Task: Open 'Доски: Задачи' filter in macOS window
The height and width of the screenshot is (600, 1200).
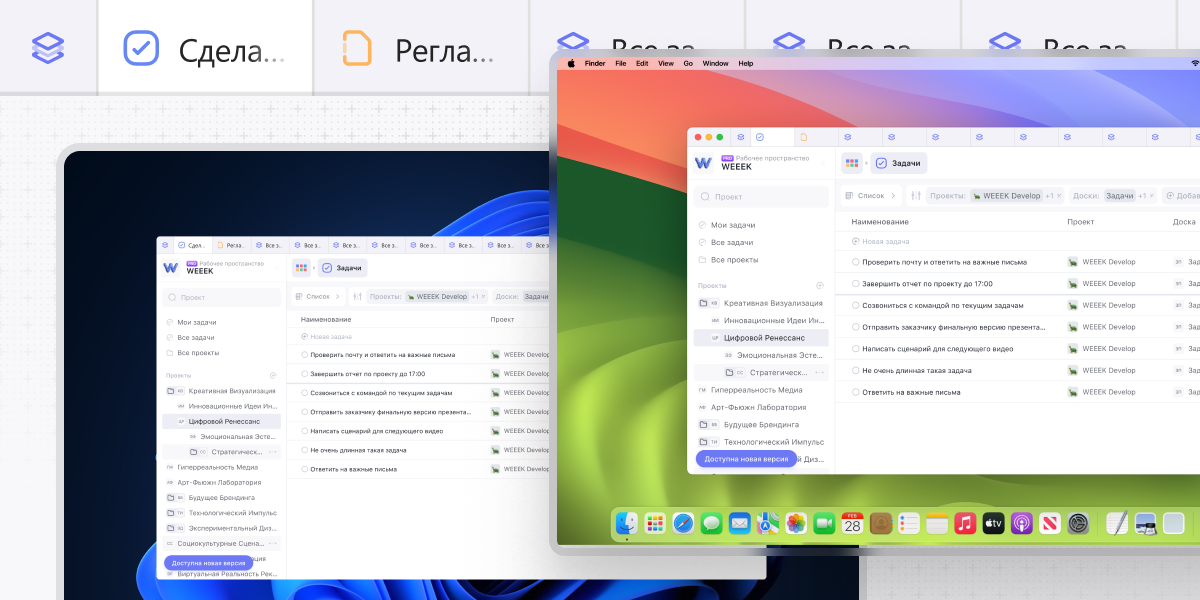Action: pos(1114,196)
